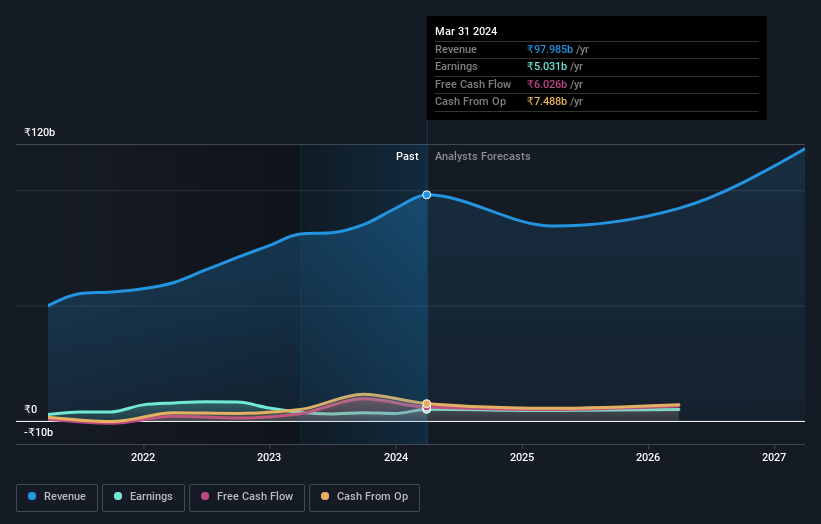The height and width of the screenshot is (524, 821).
Task: Click the ₹6.026b free cash flow value
Action: click(x=547, y=84)
